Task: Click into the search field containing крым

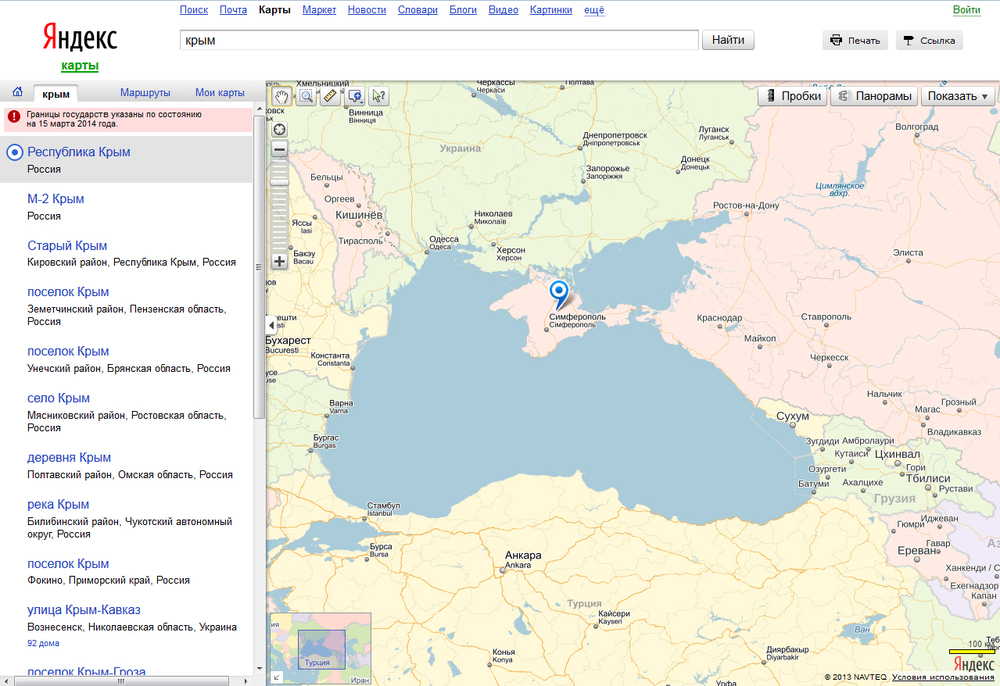Action: 439,40
